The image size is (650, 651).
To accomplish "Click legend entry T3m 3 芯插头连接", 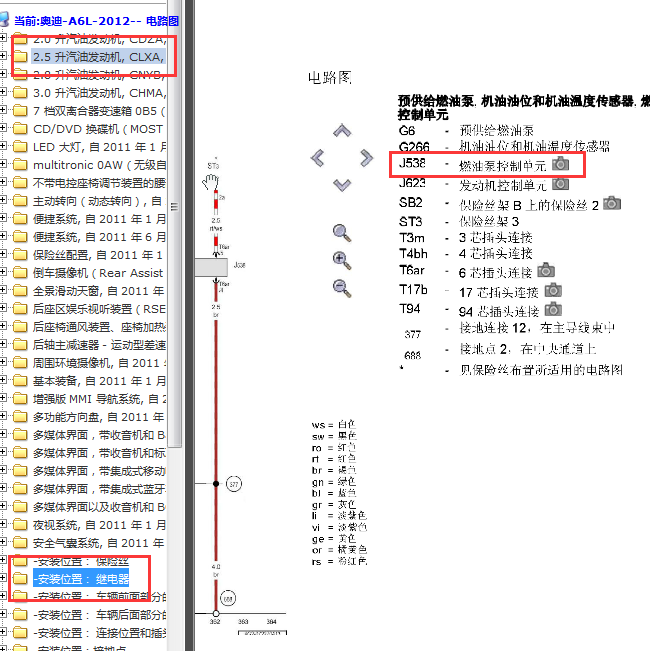I will (466, 237).
